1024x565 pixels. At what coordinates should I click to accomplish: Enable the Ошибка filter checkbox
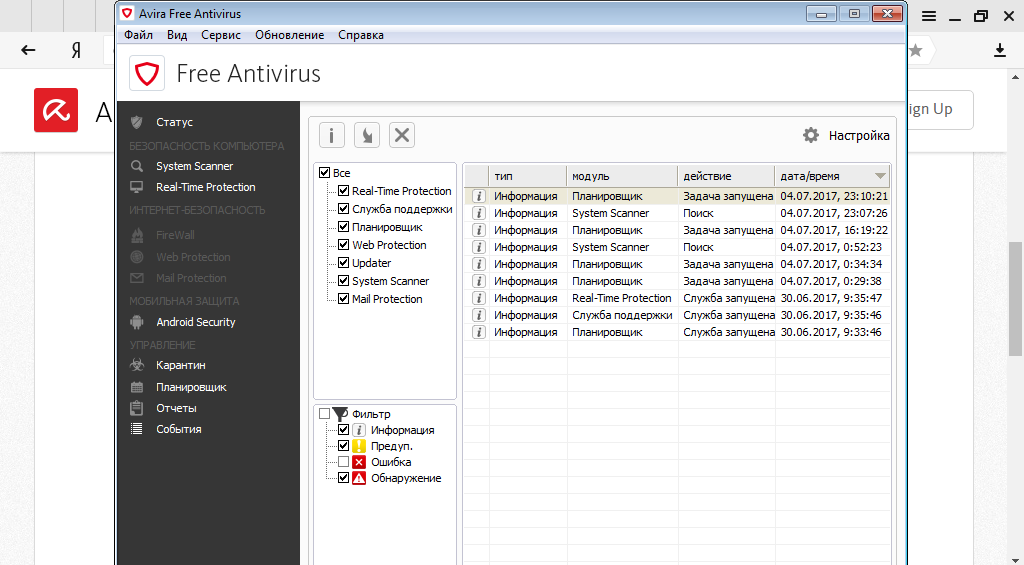click(344, 462)
